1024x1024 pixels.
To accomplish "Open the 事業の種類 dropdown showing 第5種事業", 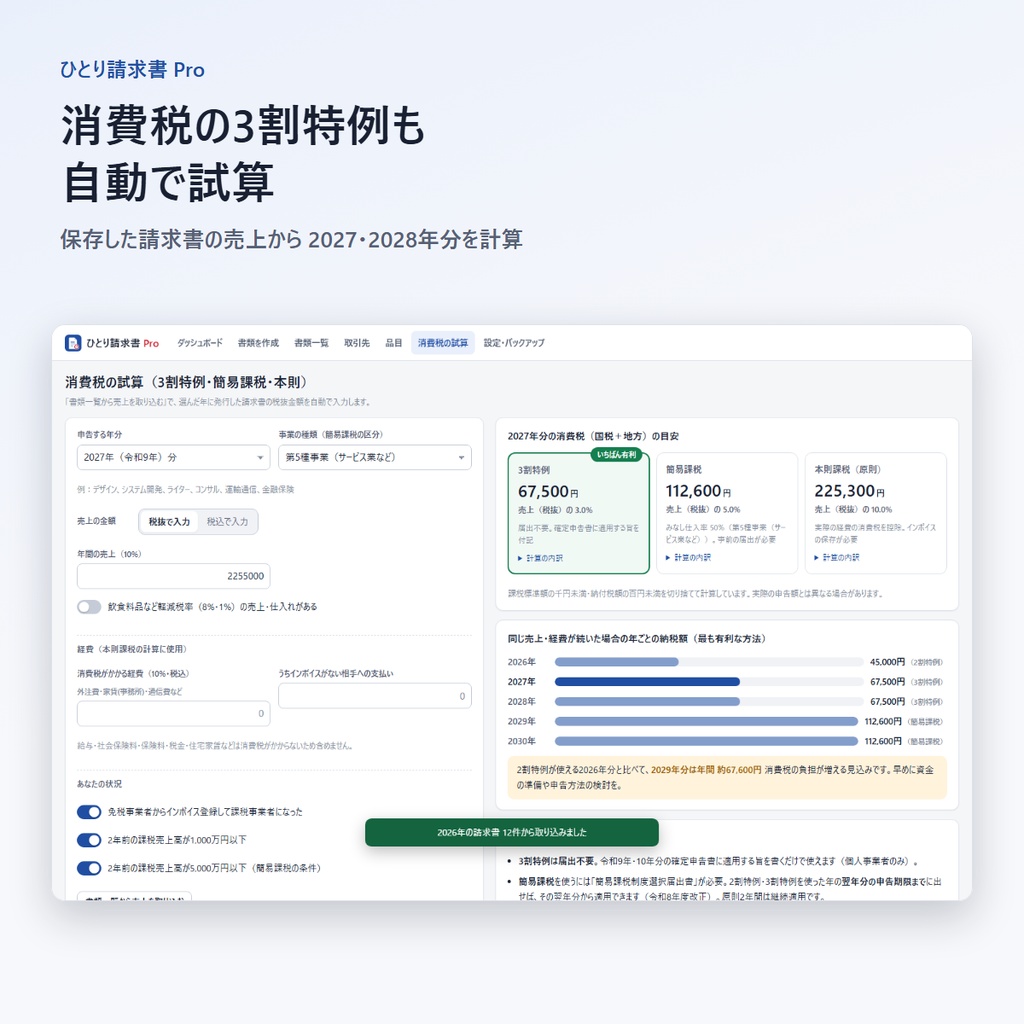I will tap(375, 457).
